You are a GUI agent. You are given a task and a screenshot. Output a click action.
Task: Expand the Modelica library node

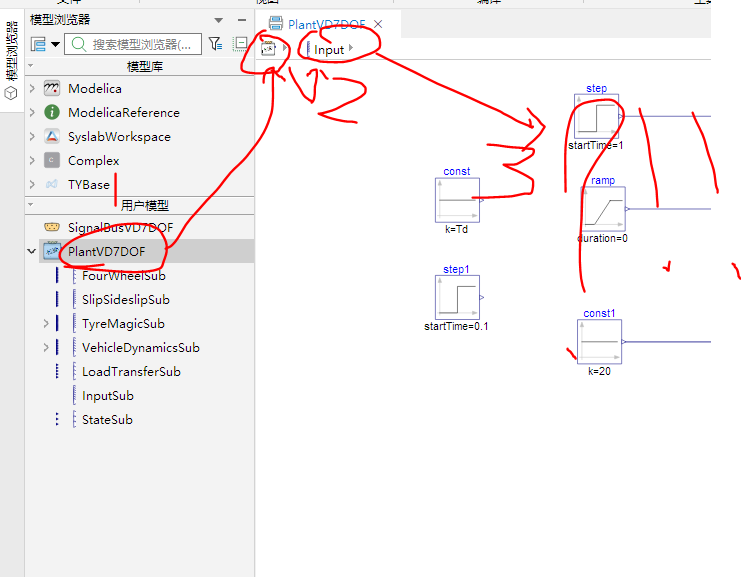pos(32,88)
